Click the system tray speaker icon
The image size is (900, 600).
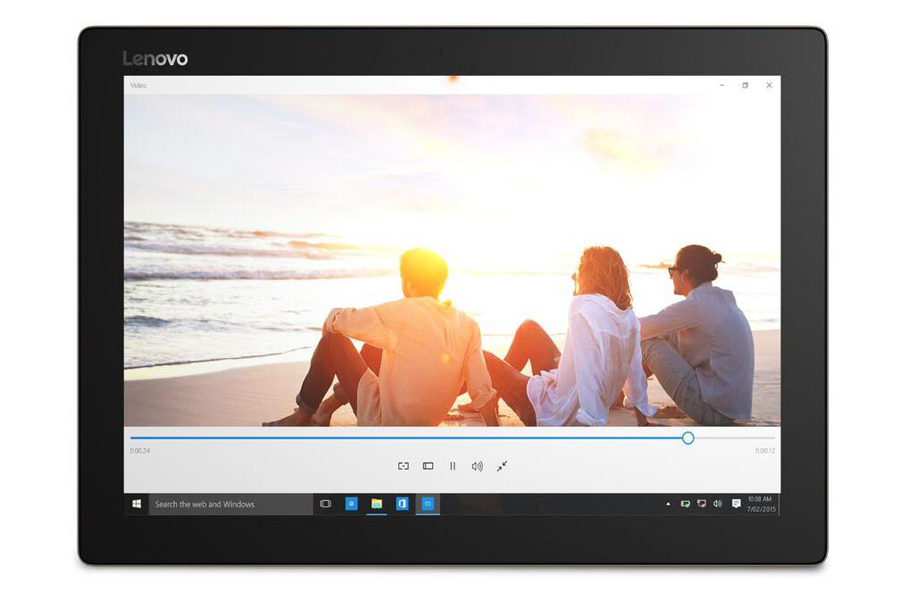717,504
